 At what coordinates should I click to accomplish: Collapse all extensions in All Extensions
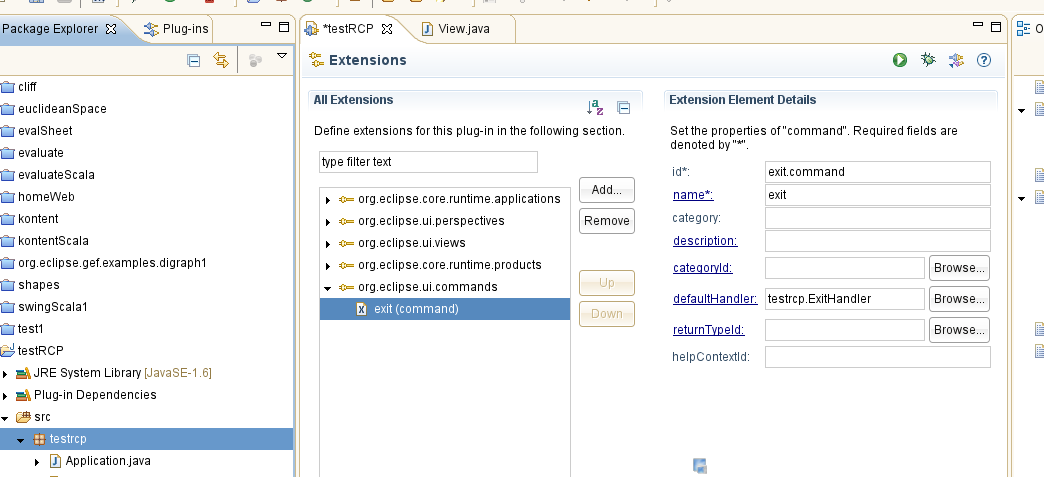(x=623, y=107)
